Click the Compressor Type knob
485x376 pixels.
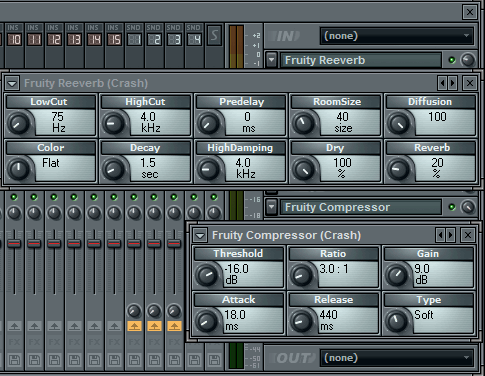tap(397, 321)
